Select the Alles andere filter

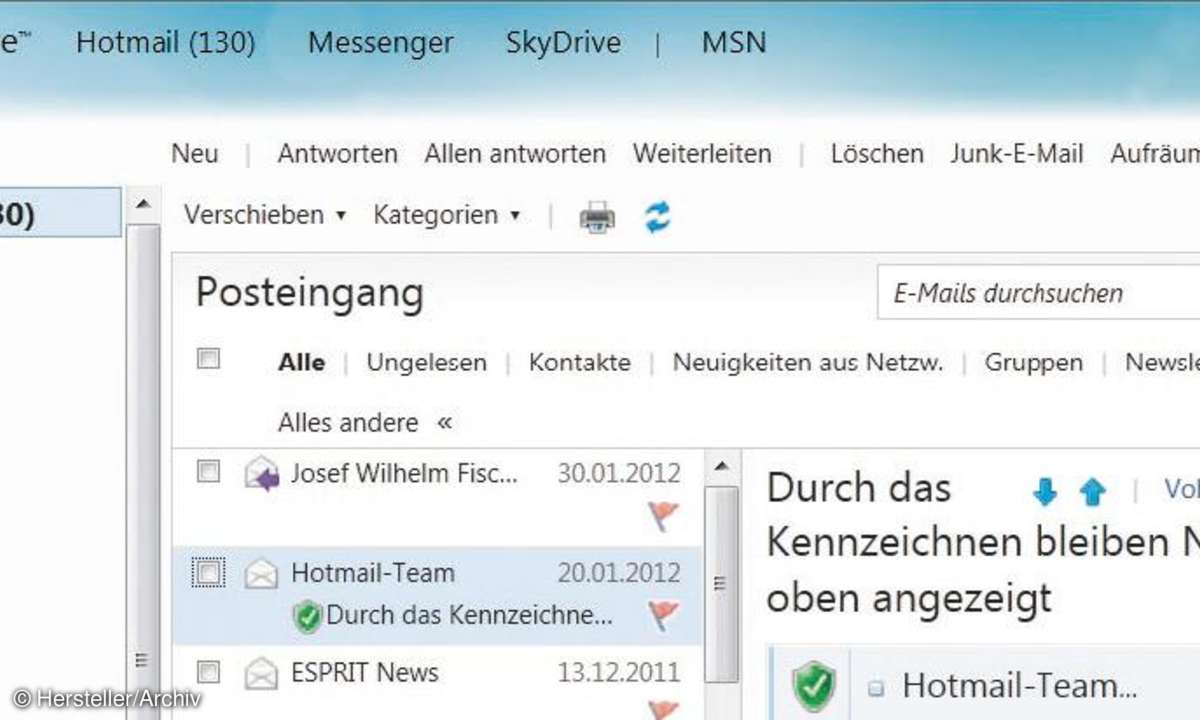tap(348, 422)
